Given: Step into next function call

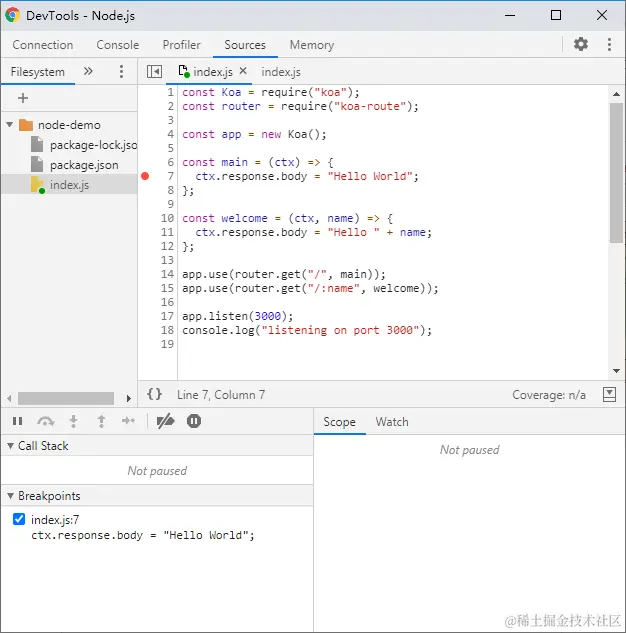Looking at the screenshot, I should [x=73, y=421].
